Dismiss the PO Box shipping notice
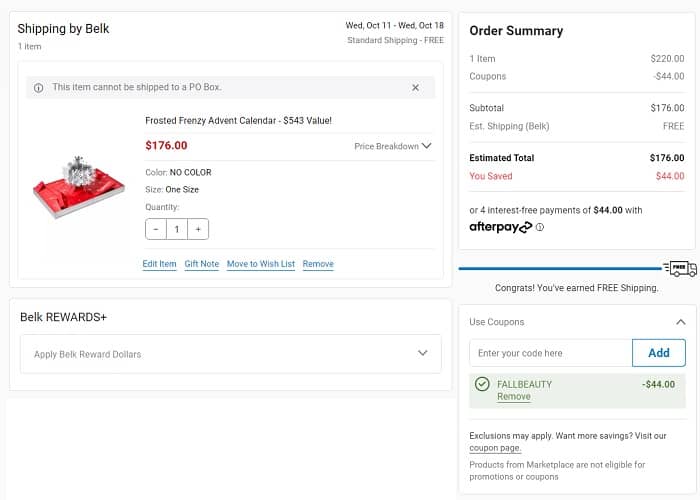This screenshot has width=700, height=500. pos(415,88)
